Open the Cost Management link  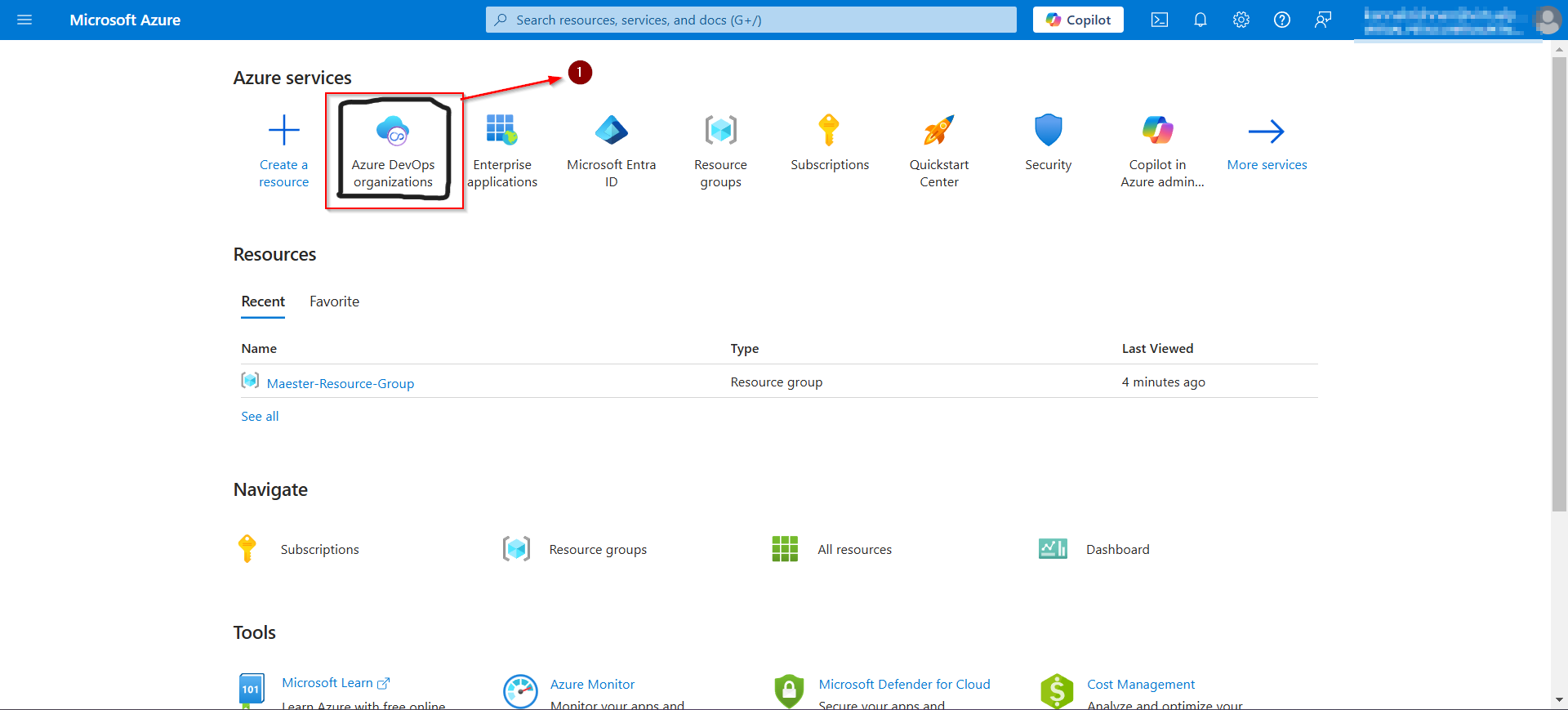[1141, 685]
